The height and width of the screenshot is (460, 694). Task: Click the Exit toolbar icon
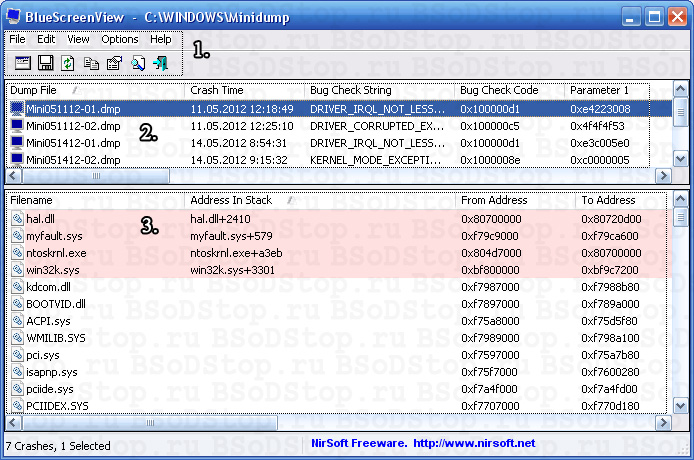pyautogui.click(x=160, y=63)
